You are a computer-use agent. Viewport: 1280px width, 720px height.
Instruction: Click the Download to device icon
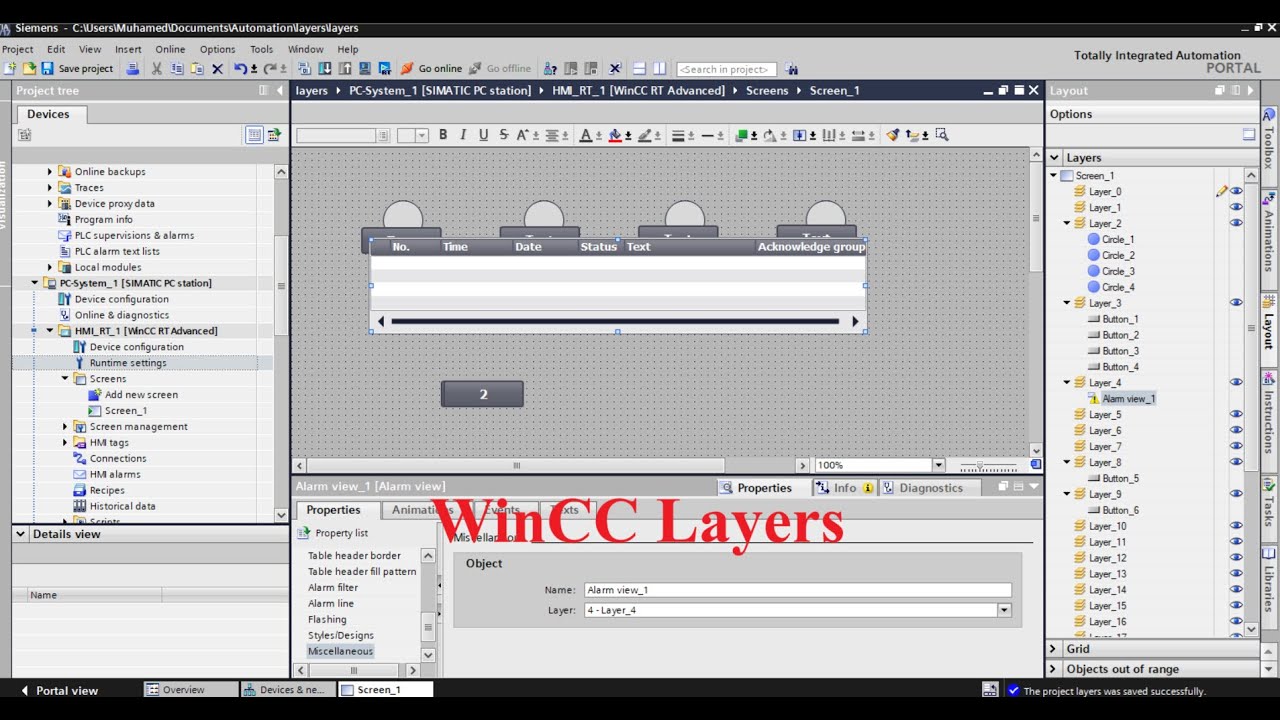[325, 68]
